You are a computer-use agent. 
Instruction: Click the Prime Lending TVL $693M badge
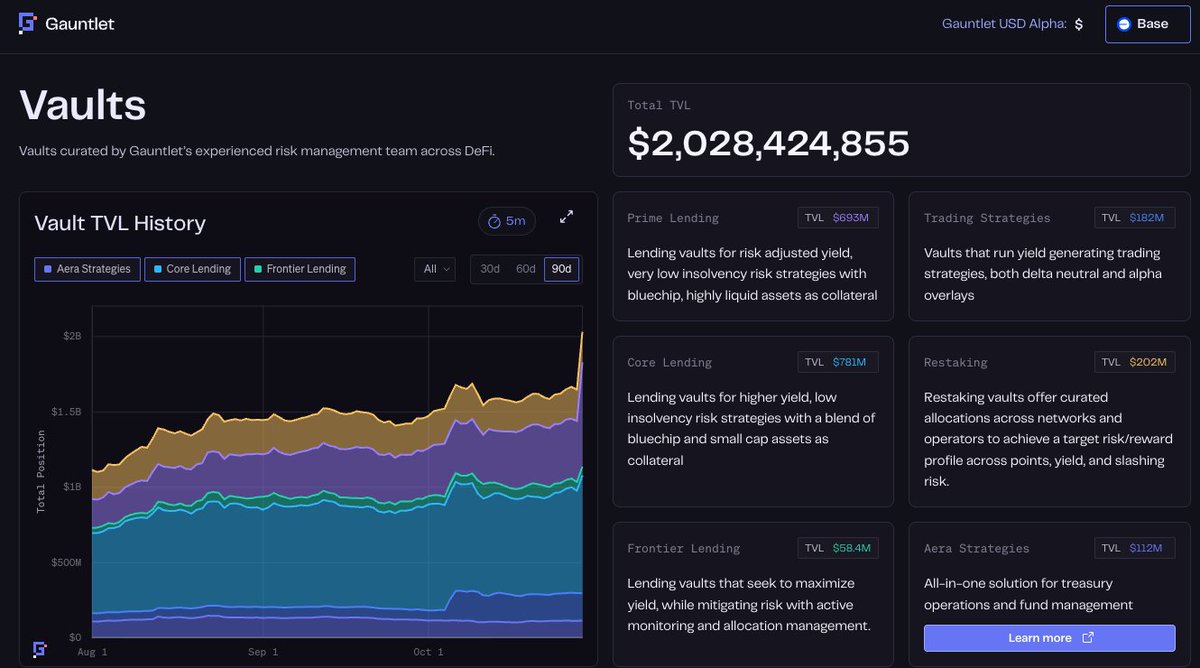[x=838, y=217]
